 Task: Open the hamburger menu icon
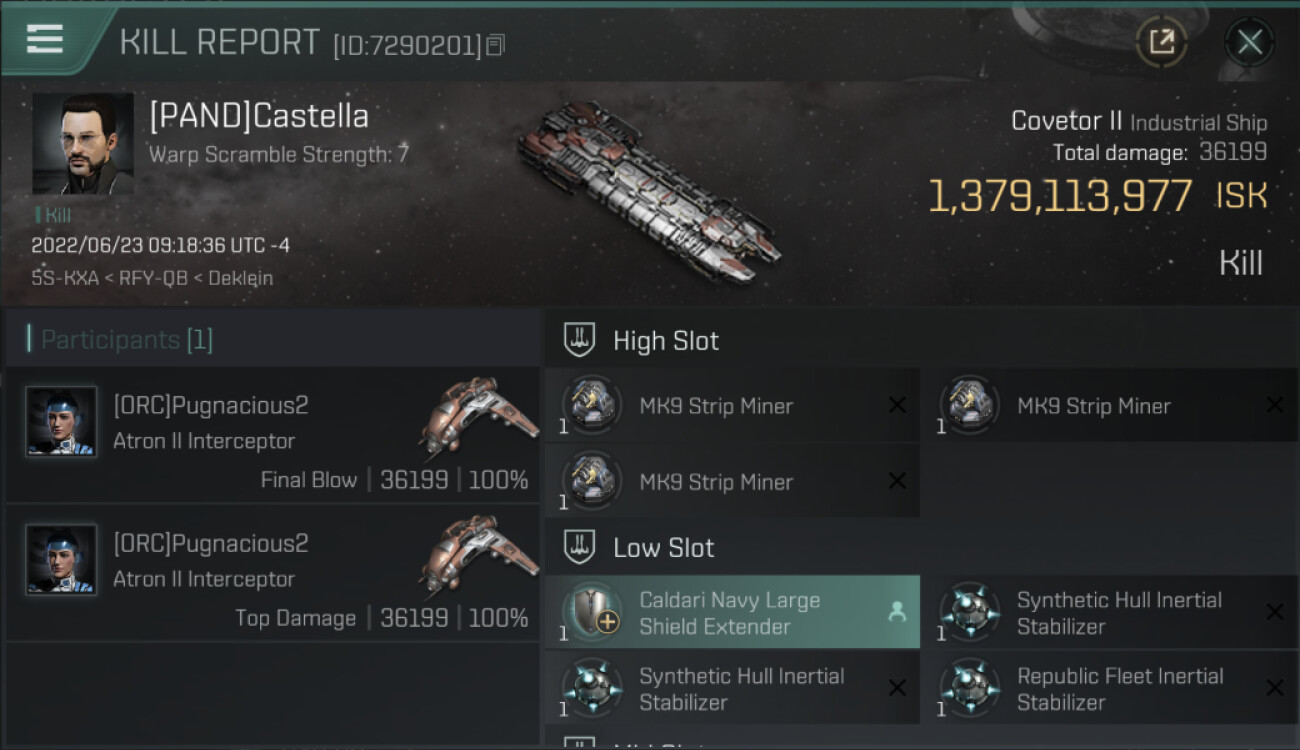(x=45, y=39)
